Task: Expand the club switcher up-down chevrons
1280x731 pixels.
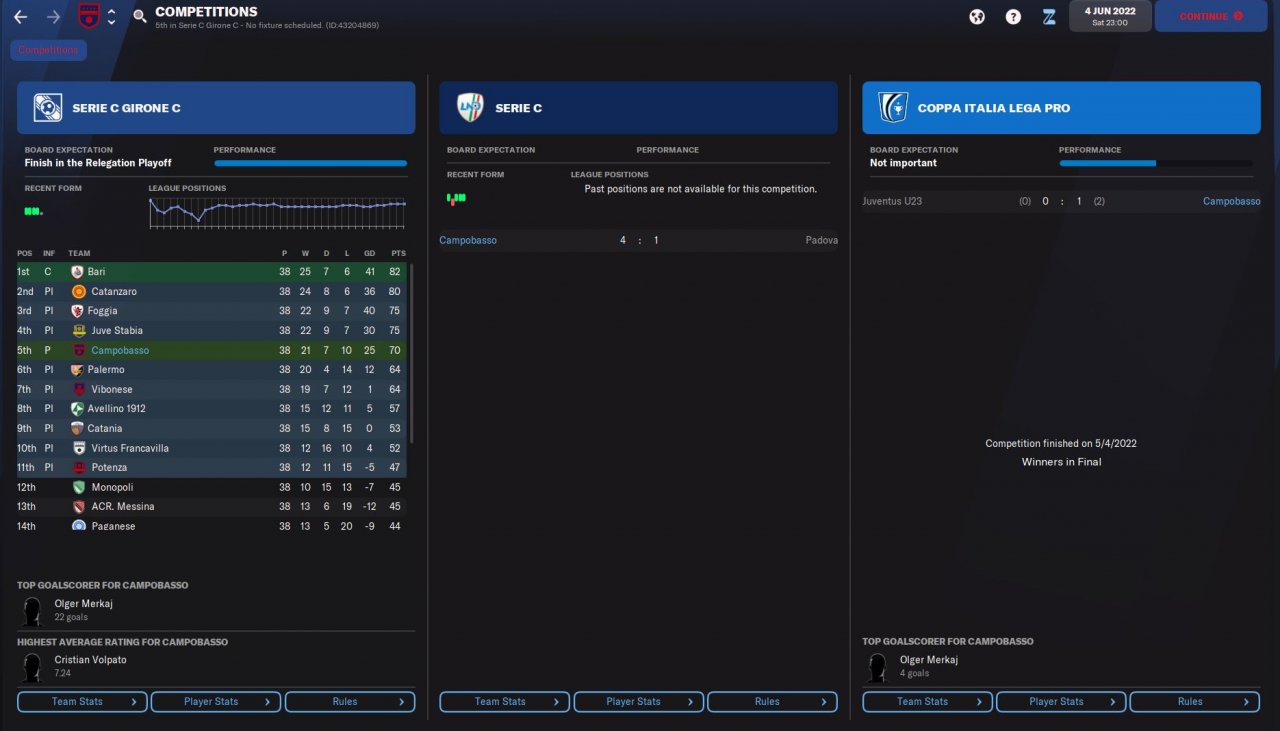Action: 111,16
